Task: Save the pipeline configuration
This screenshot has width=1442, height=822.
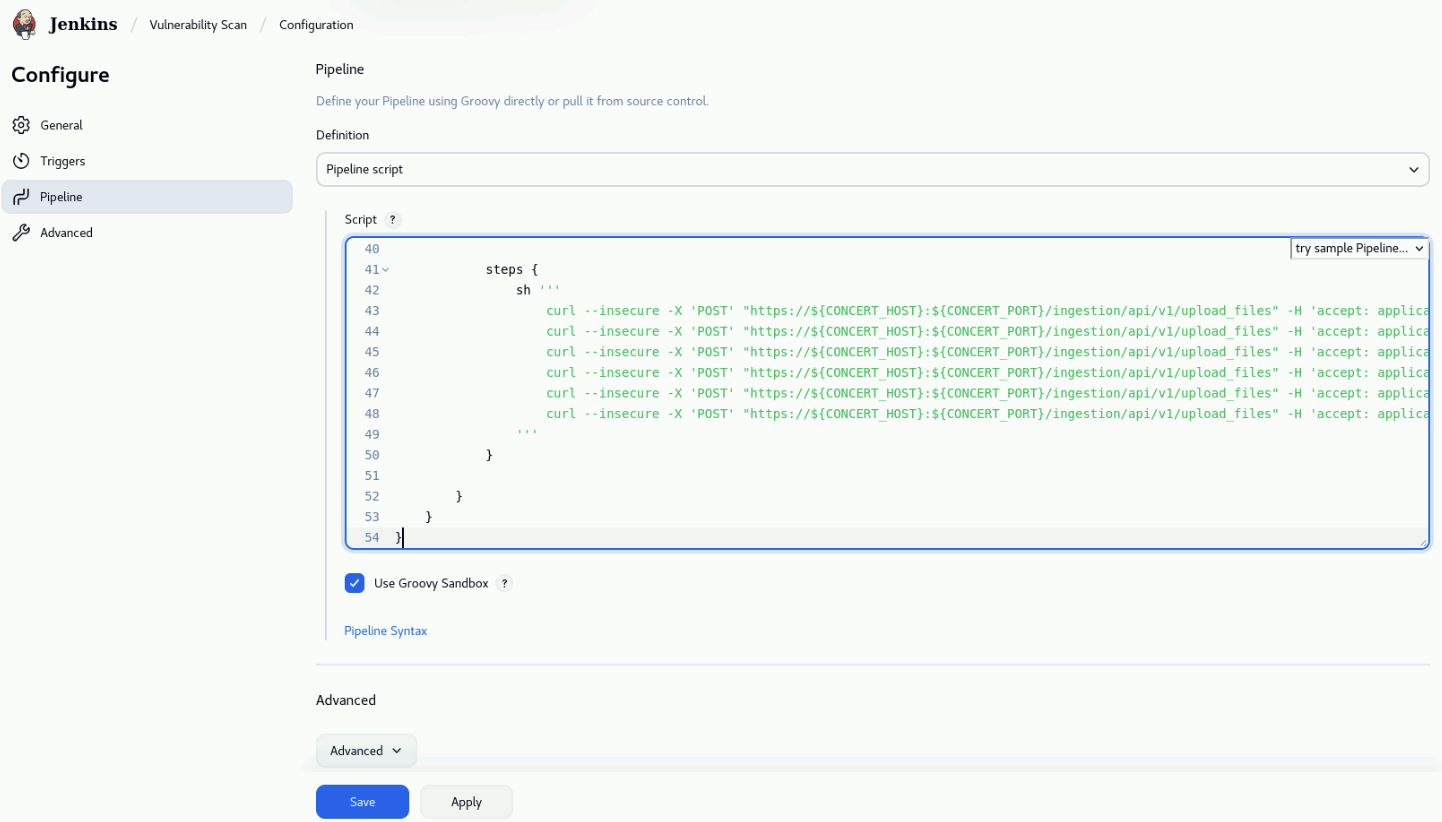Action: (362, 802)
